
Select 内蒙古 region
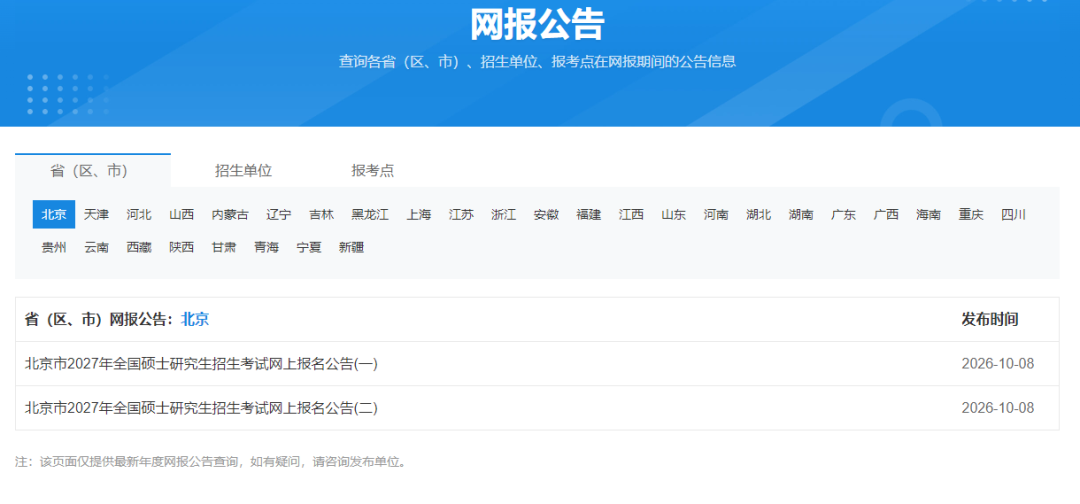230,215
